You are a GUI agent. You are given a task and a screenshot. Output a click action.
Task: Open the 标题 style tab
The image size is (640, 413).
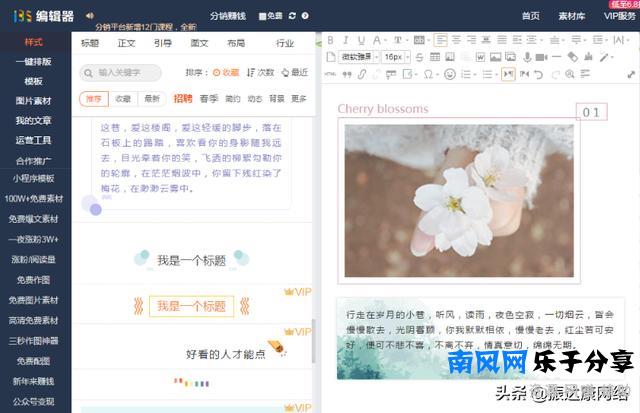[x=90, y=43]
